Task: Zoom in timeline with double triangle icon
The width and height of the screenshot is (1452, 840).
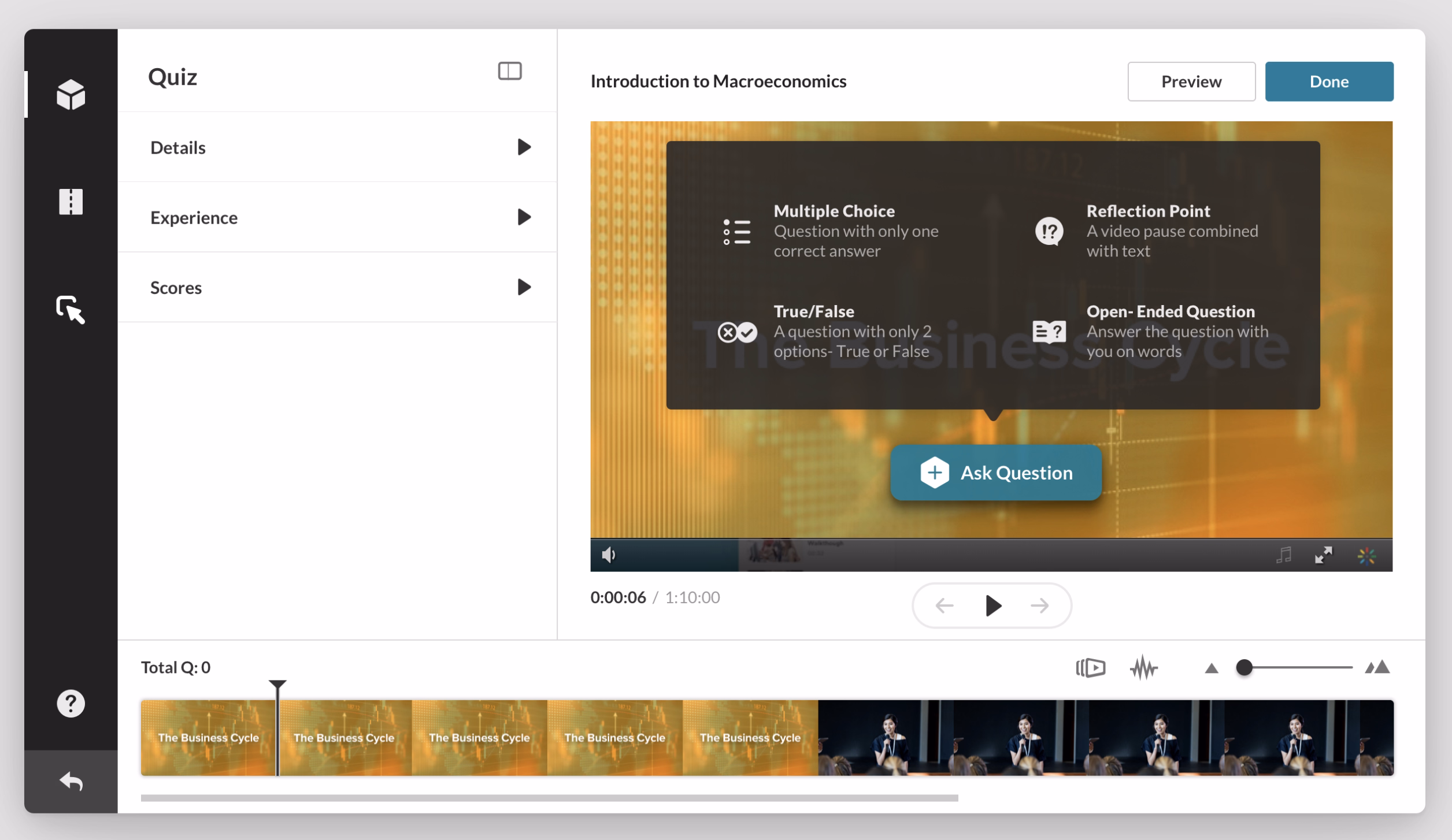Action: click(x=1377, y=667)
